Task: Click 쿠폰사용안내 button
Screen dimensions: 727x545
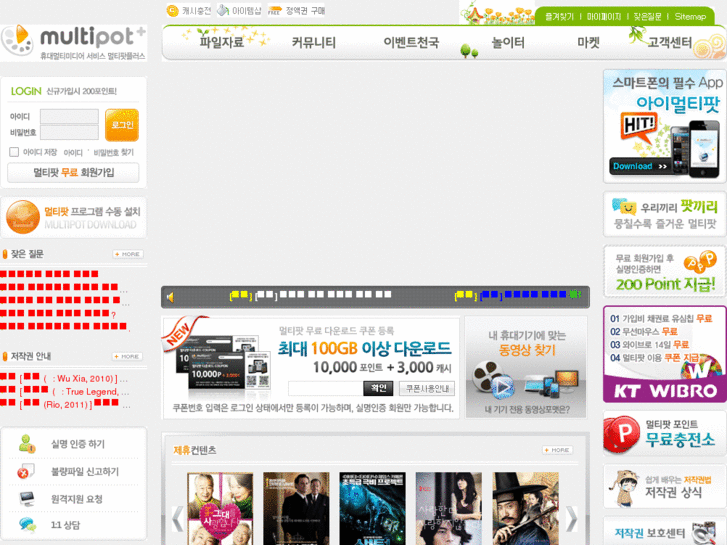Action: (427, 389)
